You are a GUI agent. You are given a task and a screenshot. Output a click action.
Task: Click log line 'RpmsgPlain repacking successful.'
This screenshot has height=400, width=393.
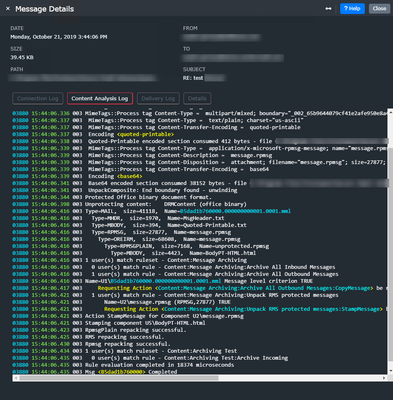99,330
